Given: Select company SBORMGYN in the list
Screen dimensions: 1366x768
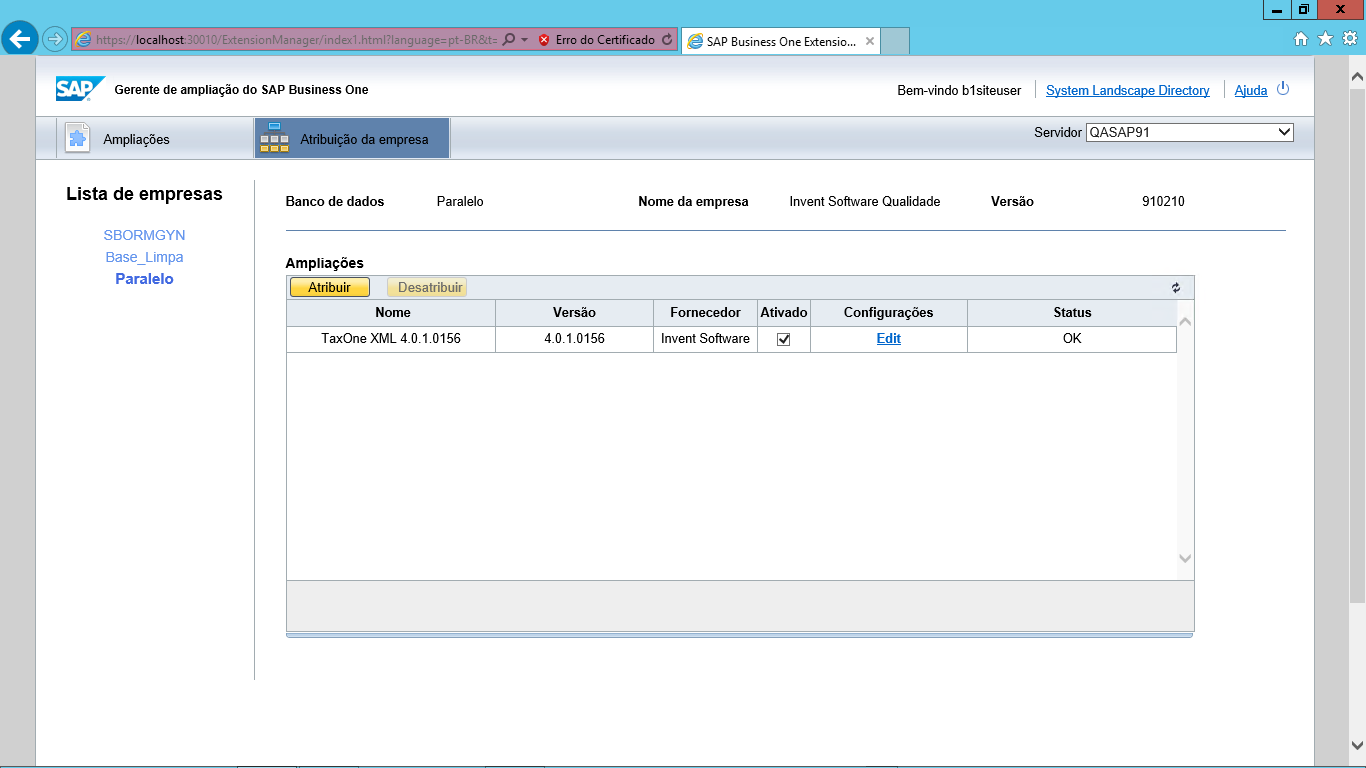Looking at the screenshot, I should coord(144,235).
